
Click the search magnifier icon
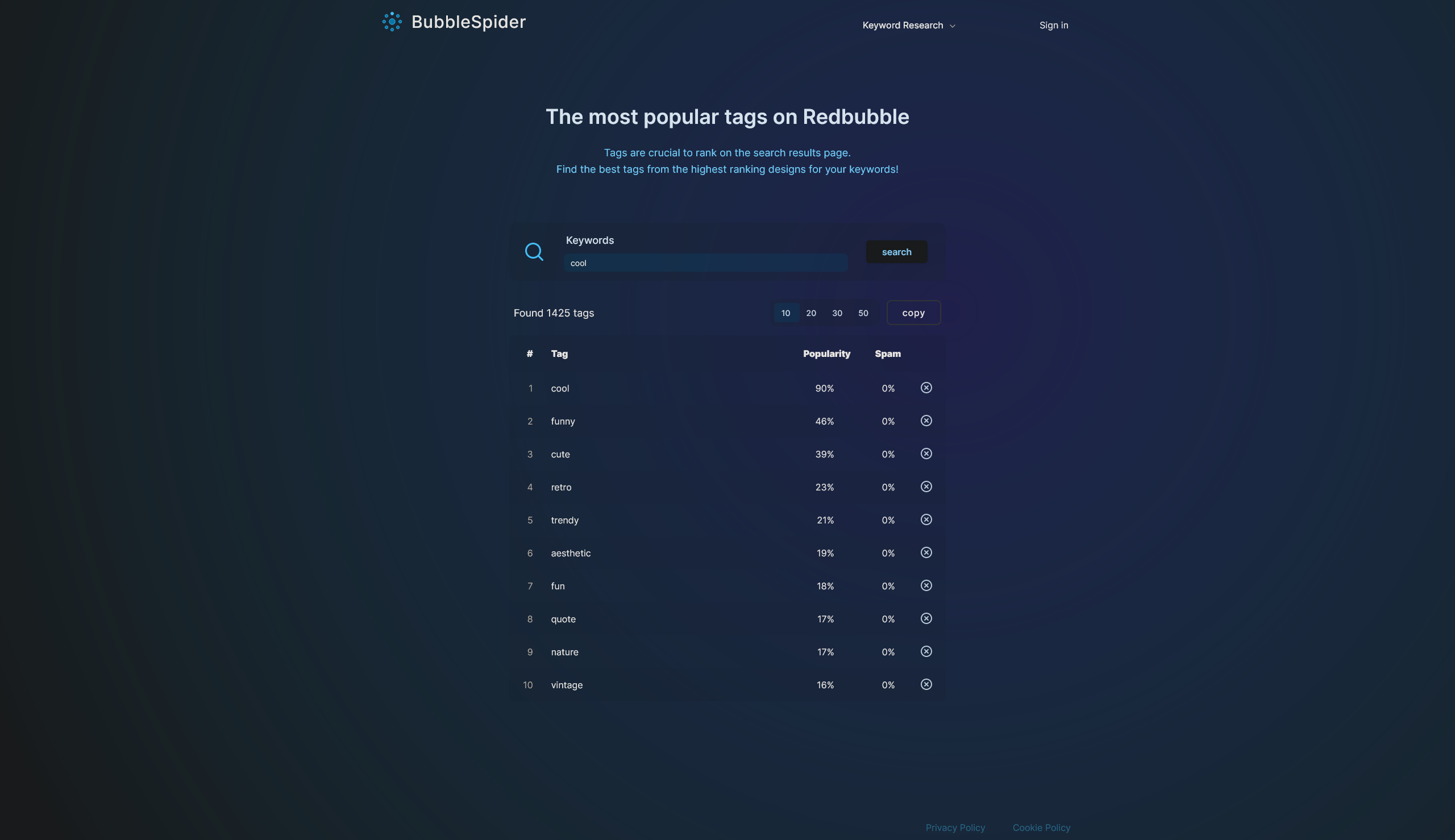(x=534, y=252)
